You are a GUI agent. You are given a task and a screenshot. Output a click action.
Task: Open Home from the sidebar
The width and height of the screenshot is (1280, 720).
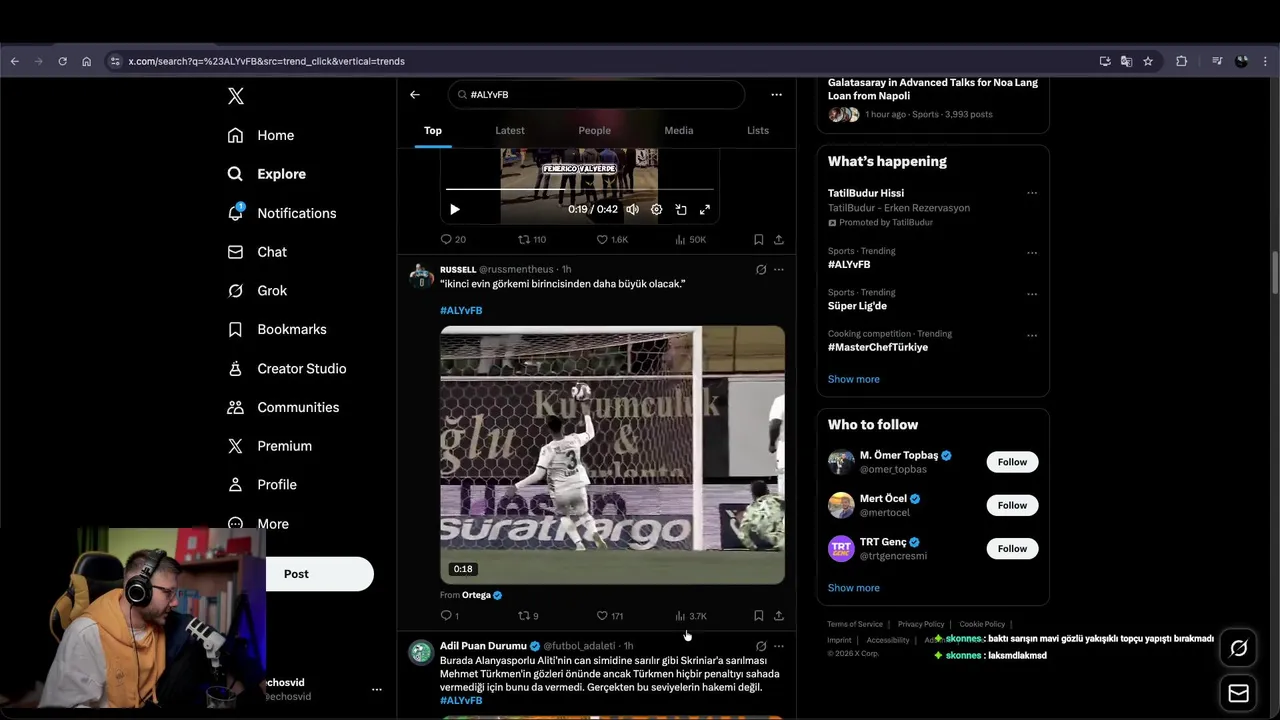point(261,135)
